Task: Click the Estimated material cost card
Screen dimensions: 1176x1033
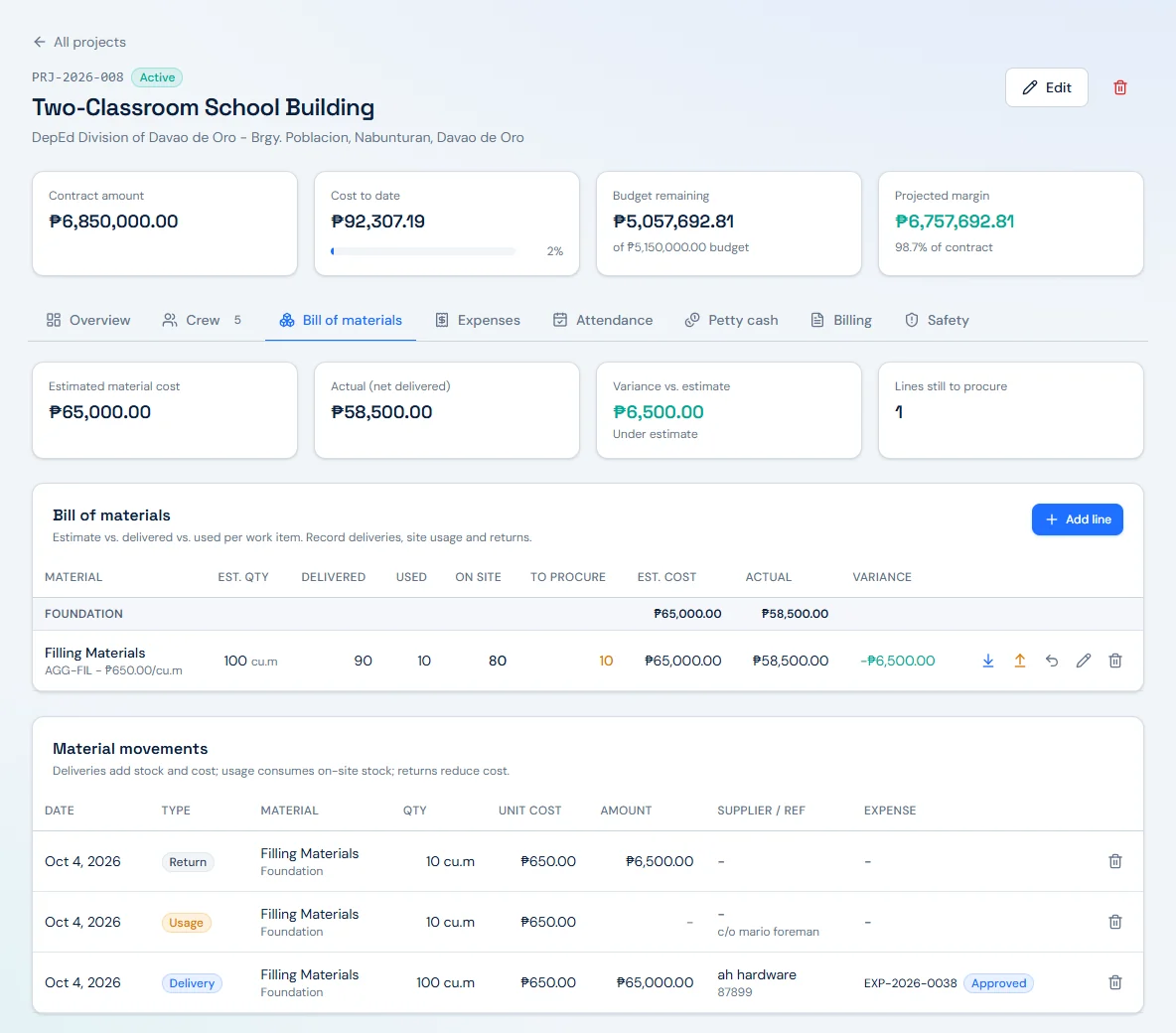Action: tap(165, 410)
